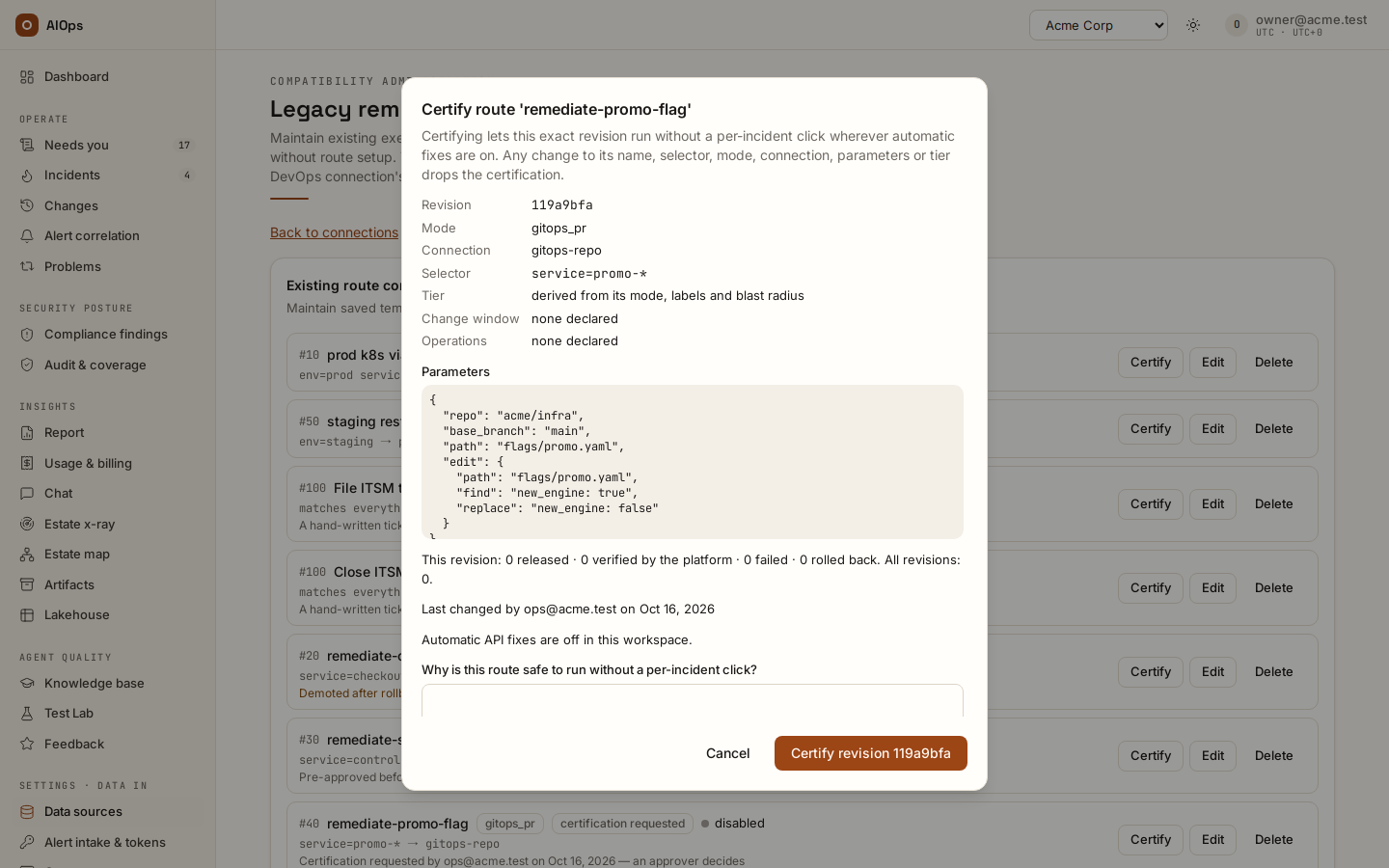Click Certify on remediate-promo-flag row
The width and height of the screenshot is (1389, 868).
click(x=1151, y=840)
